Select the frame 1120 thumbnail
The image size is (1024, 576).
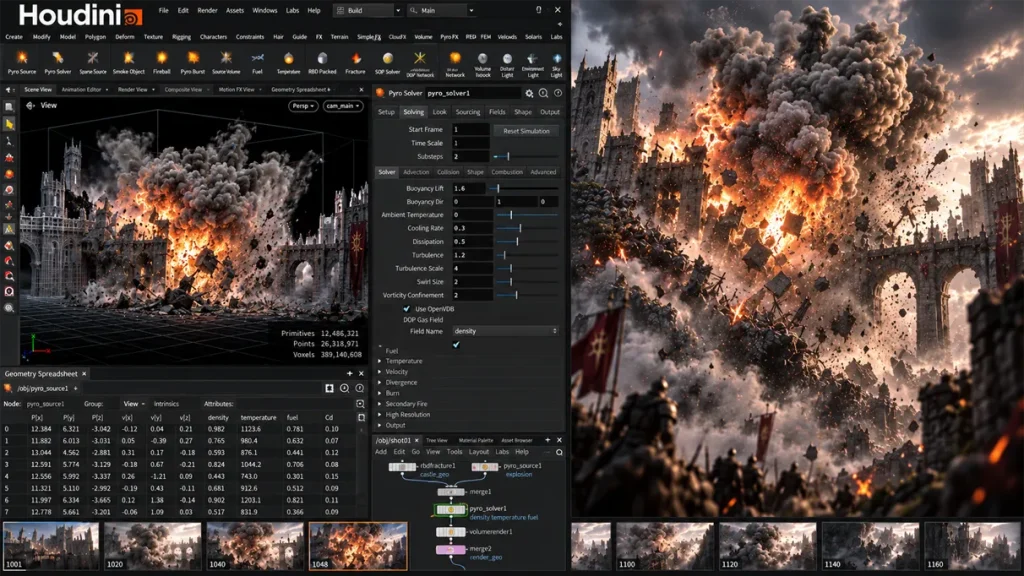[x=767, y=546]
